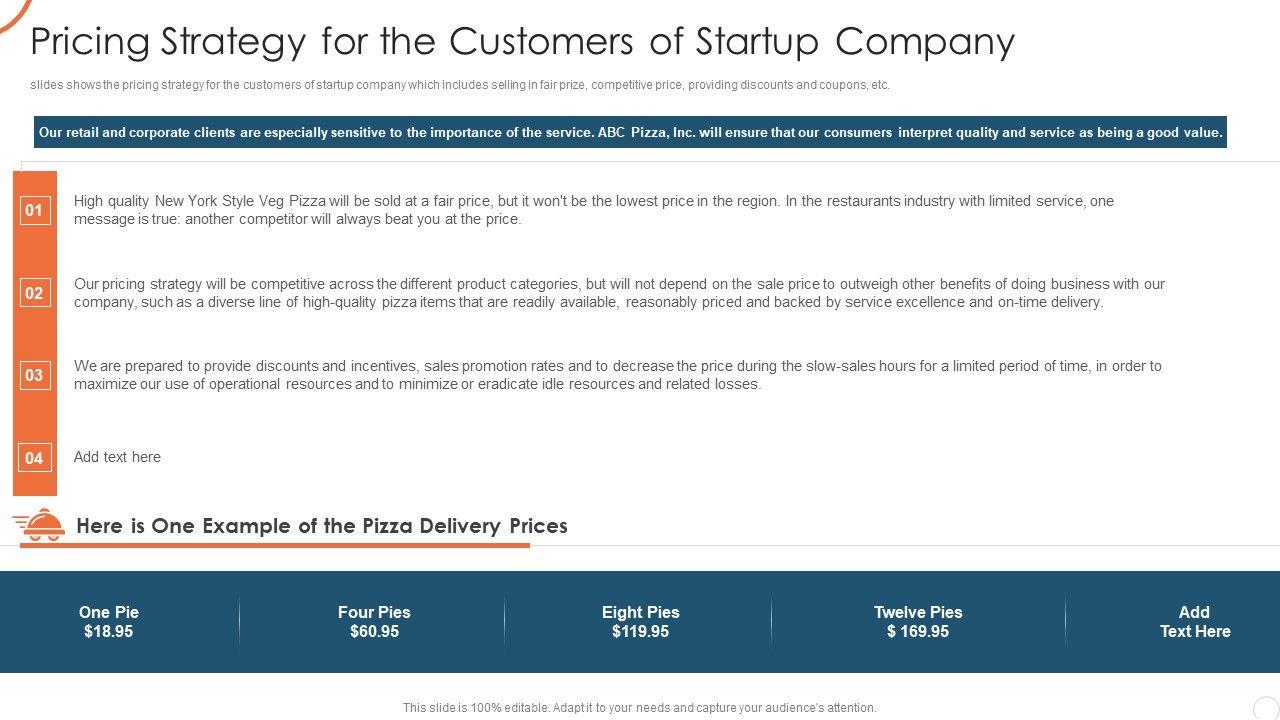
Task: Select the 04 number badge
Action: point(34,458)
